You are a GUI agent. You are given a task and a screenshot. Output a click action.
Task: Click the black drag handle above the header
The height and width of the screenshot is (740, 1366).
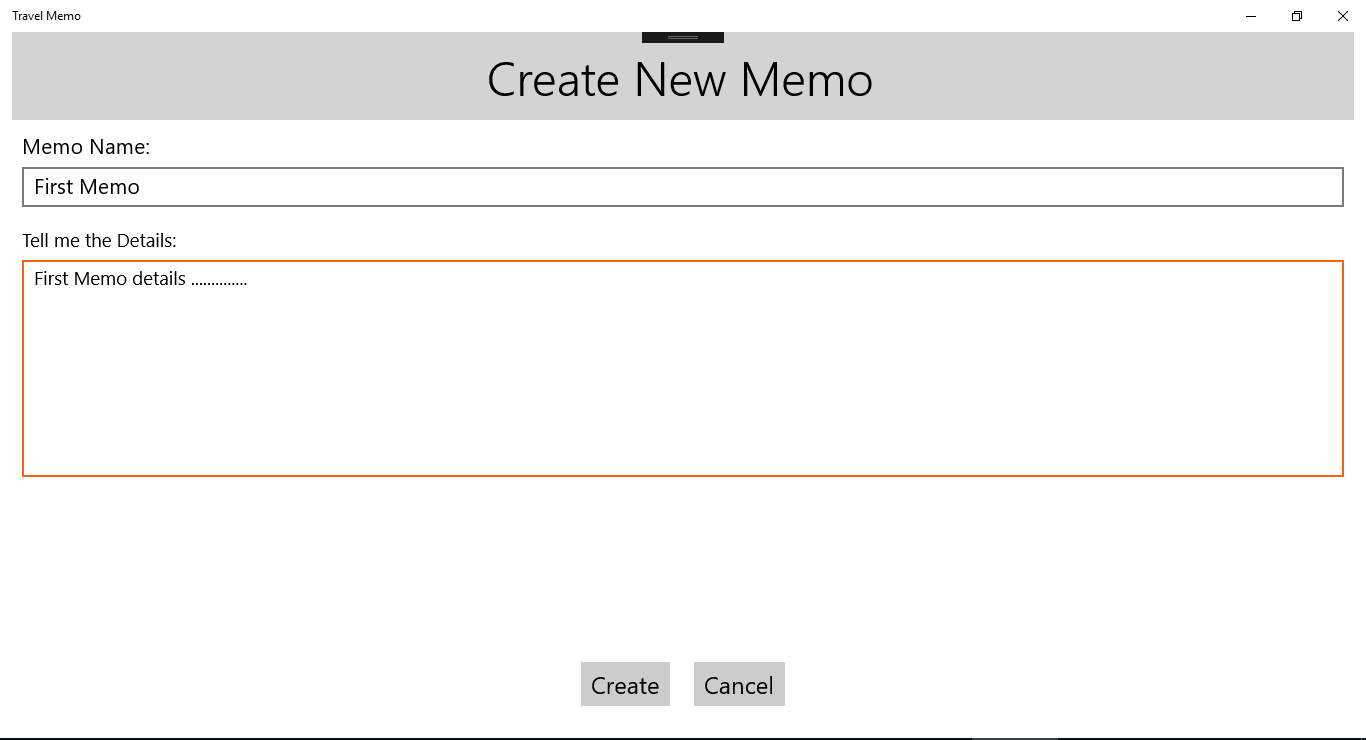(x=682, y=34)
